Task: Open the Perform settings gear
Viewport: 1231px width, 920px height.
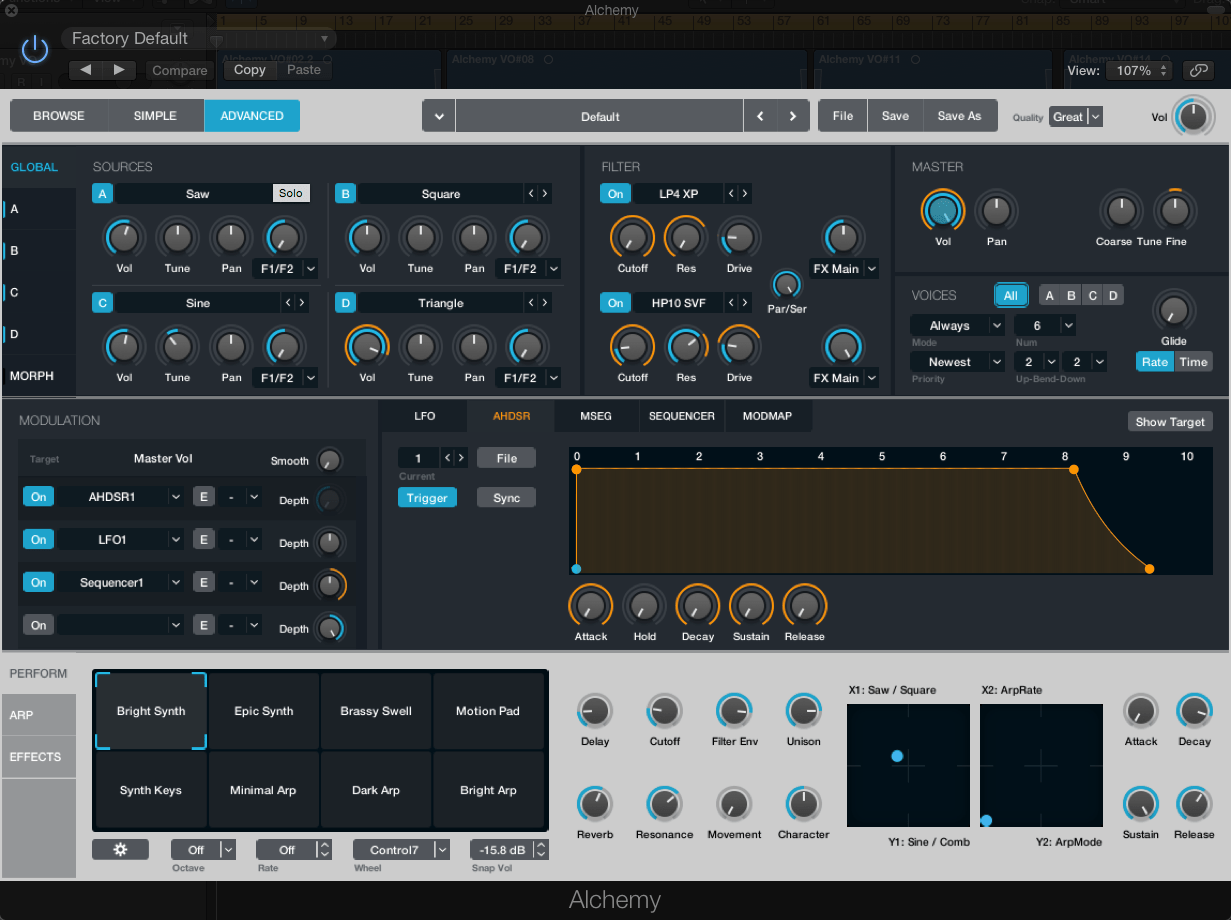Action: coord(120,849)
